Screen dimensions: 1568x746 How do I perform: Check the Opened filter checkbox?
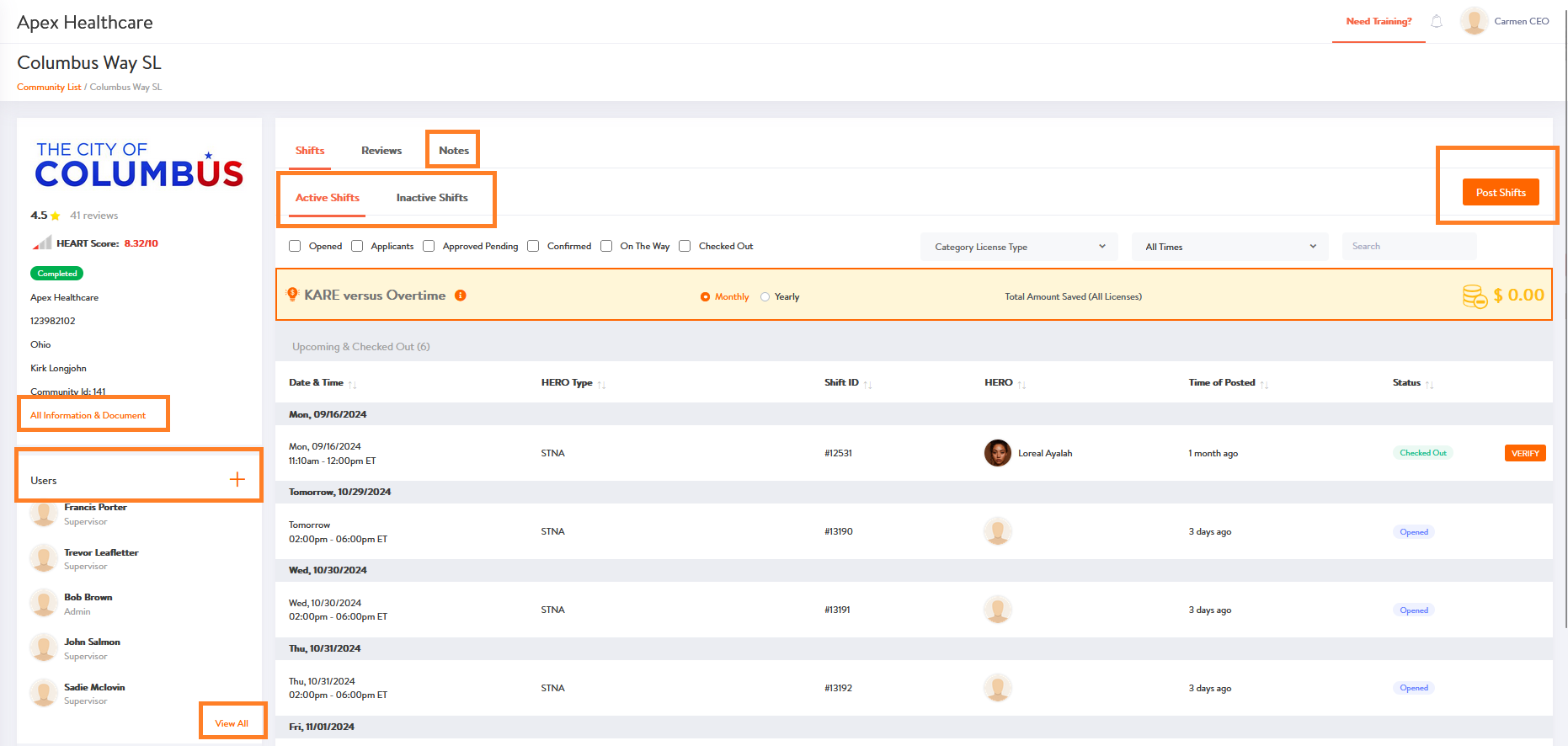coord(295,246)
